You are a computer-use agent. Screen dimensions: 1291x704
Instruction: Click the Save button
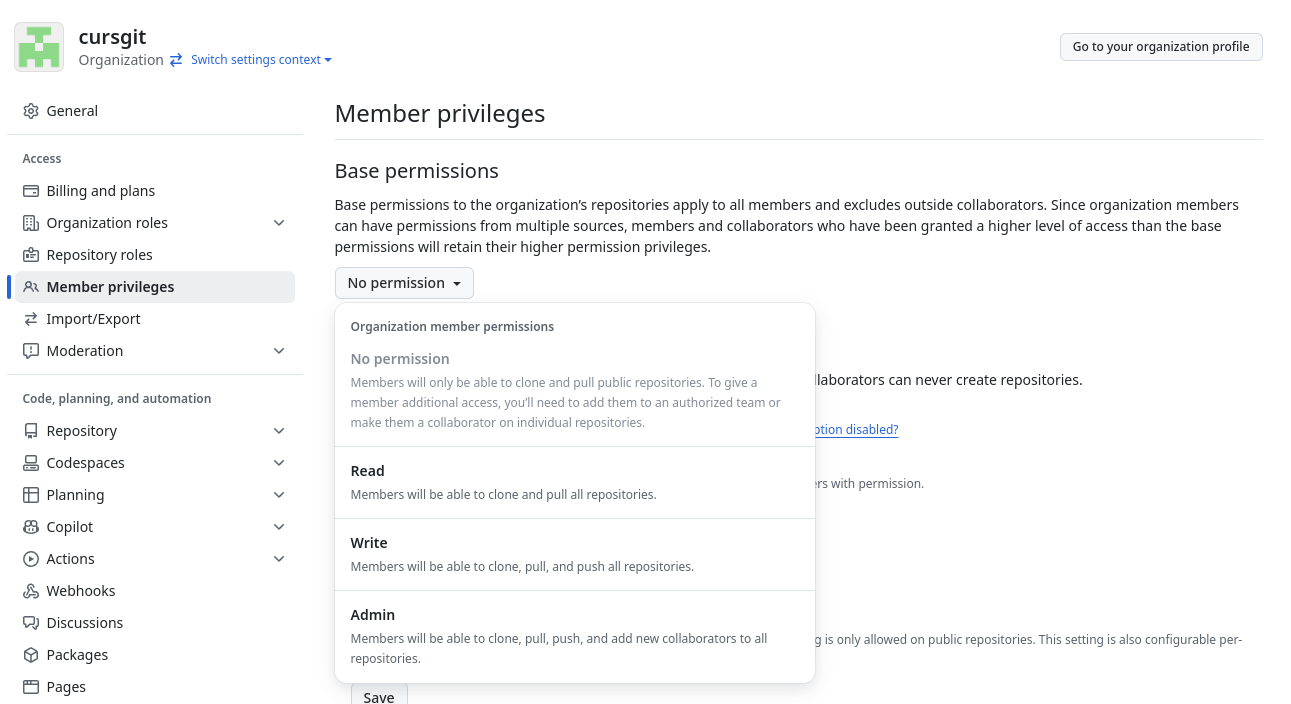(379, 694)
